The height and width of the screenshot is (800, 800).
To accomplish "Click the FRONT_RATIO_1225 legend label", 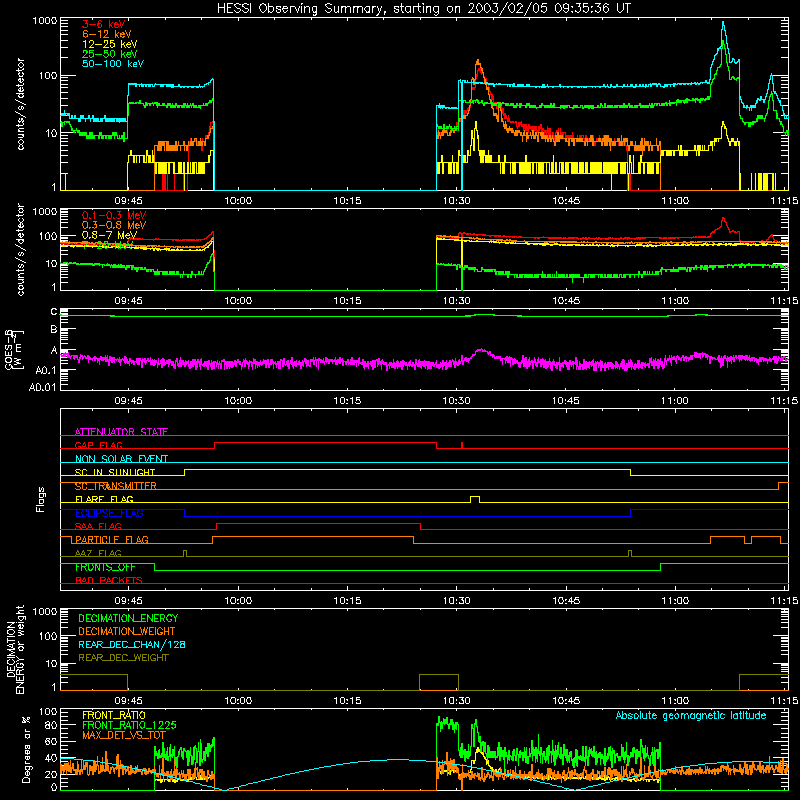I will tap(129, 725).
